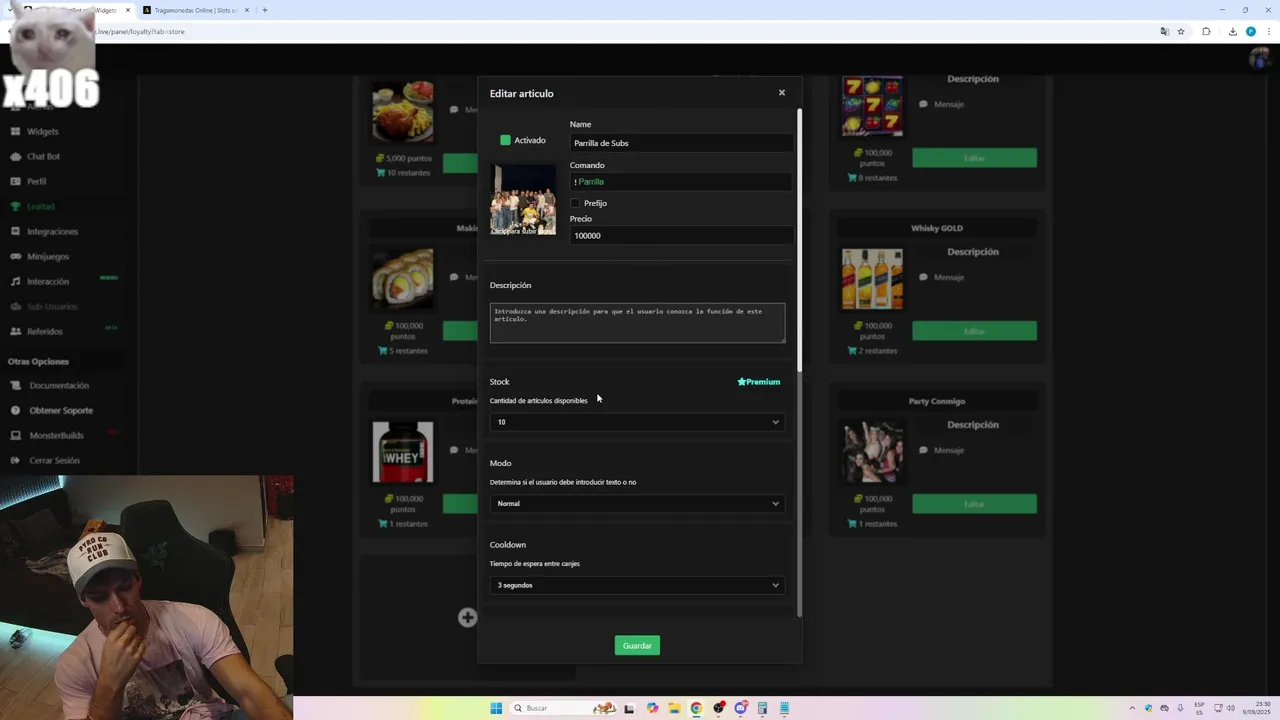
Task: Open the Stock quantity dropdown
Action: pyautogui.click(x=637, y=422)
